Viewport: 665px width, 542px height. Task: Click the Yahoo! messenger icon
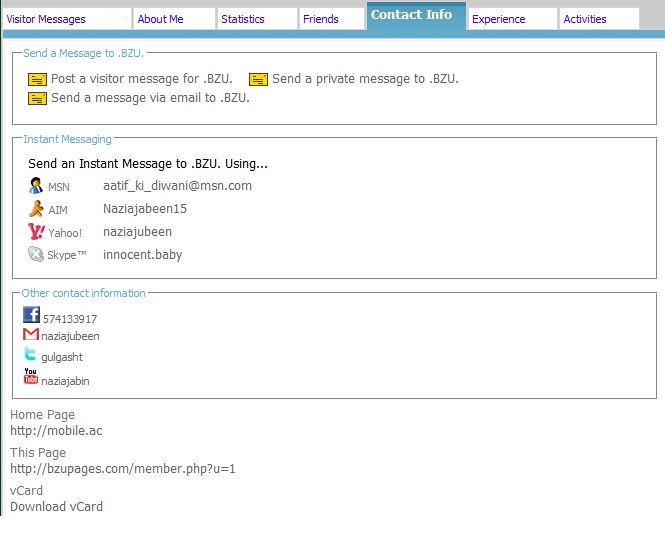[36, 232]
